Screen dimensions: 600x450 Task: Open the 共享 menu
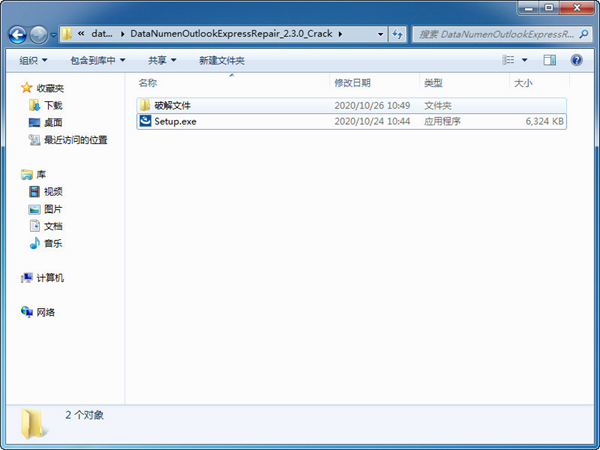162,60
